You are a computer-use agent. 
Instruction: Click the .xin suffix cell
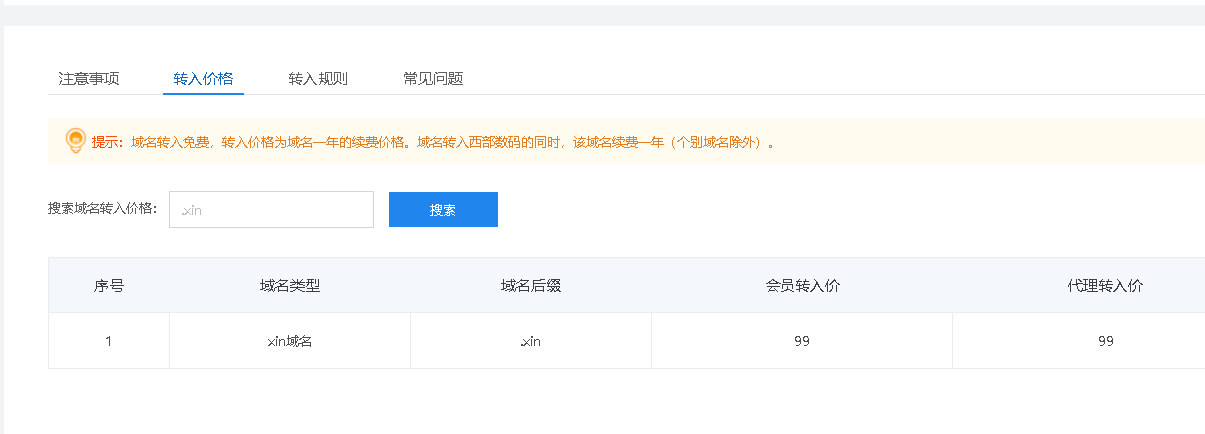point(531,341)
